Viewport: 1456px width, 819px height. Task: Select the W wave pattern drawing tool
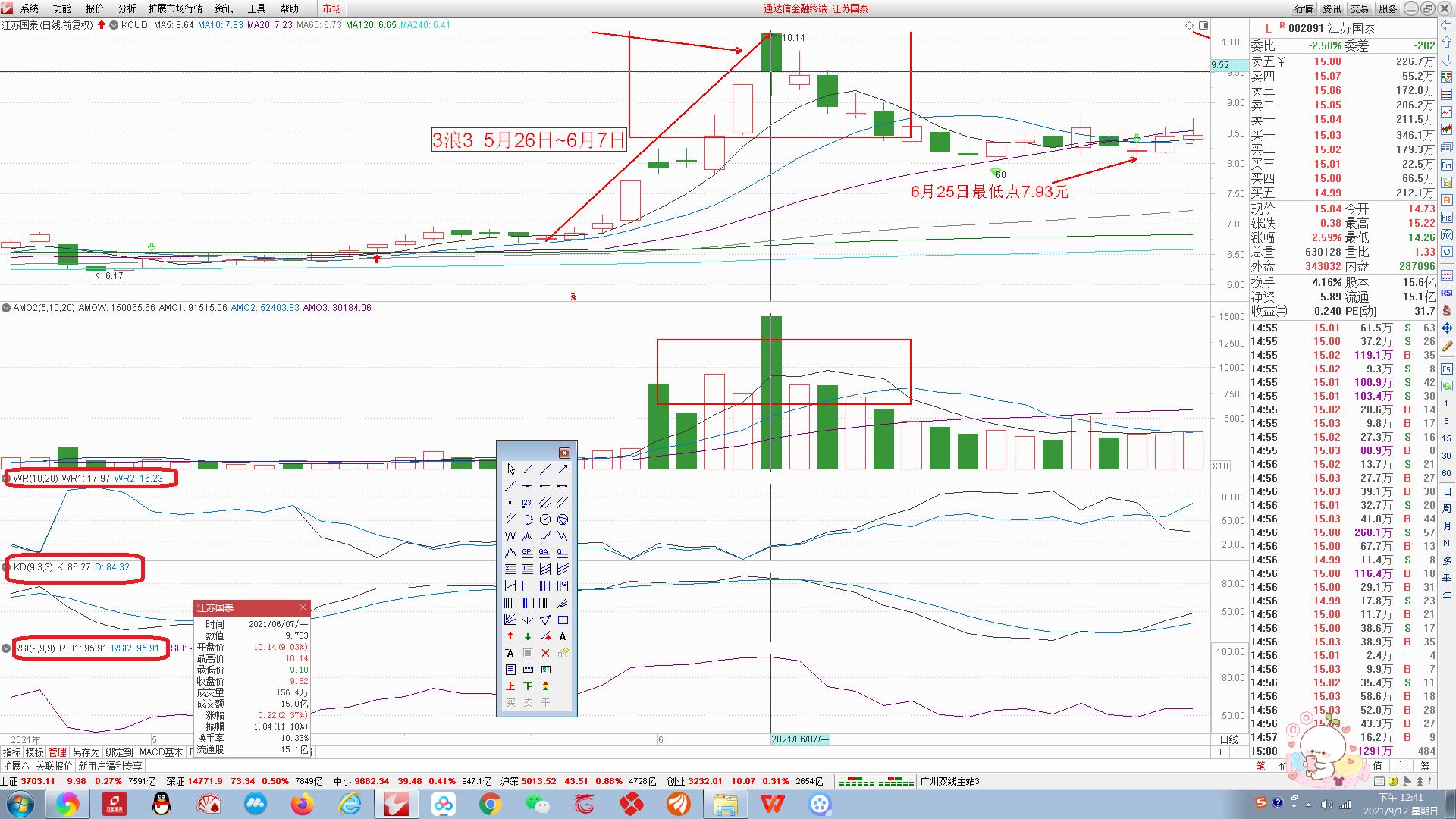(x=510, y=536)
